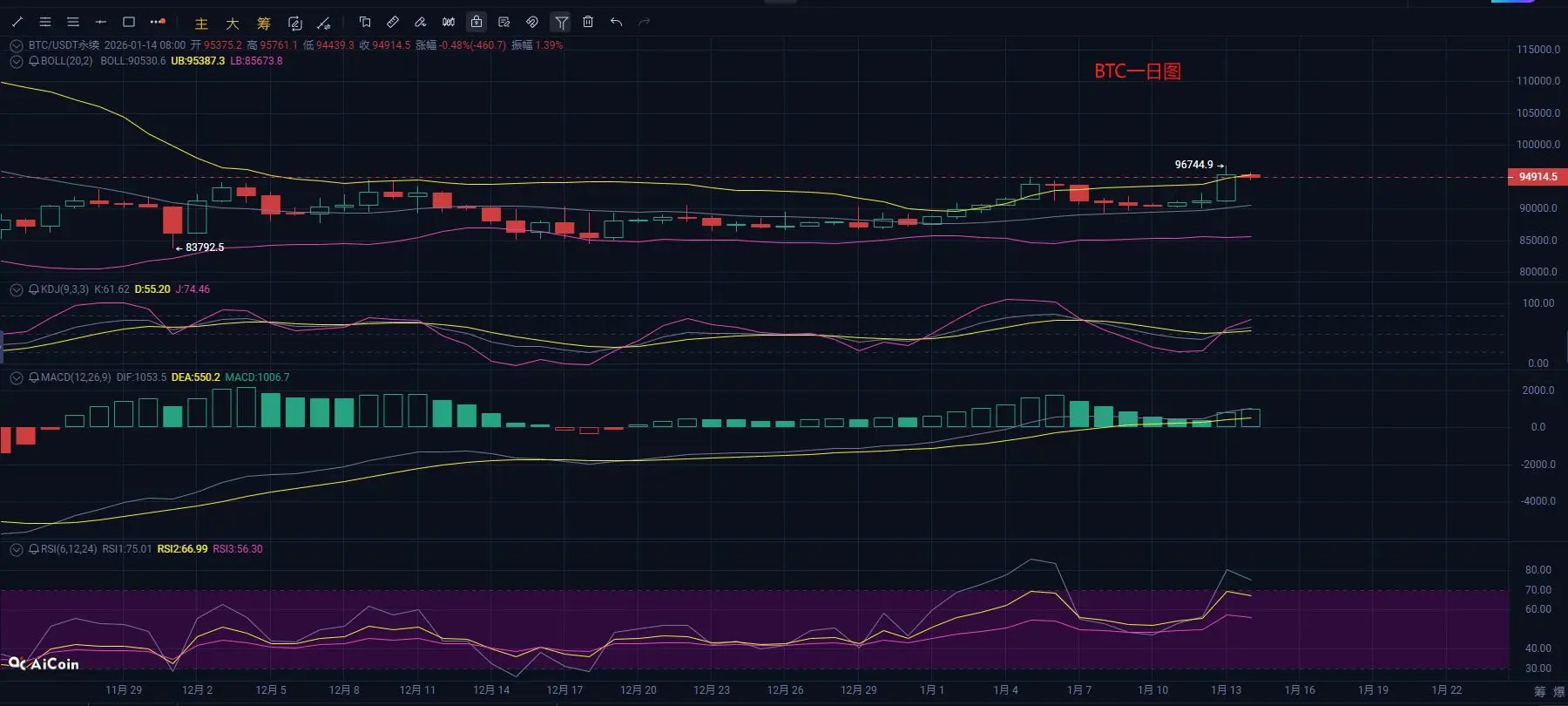The image size is (1568, 706).
Task: Click the LB:85673.8 lower band value
Action: 256,61
